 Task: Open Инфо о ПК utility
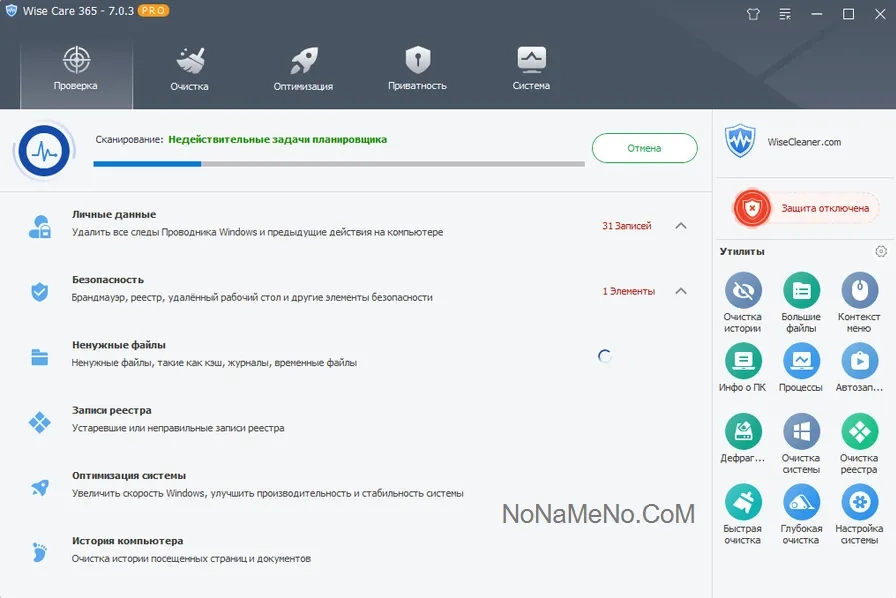pyautogui.click(x=742, y=362)
